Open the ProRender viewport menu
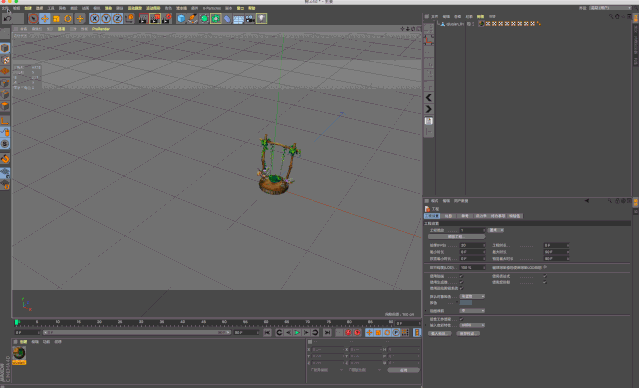The width and height of the screenshot is (639, 388). coord(101,29)
